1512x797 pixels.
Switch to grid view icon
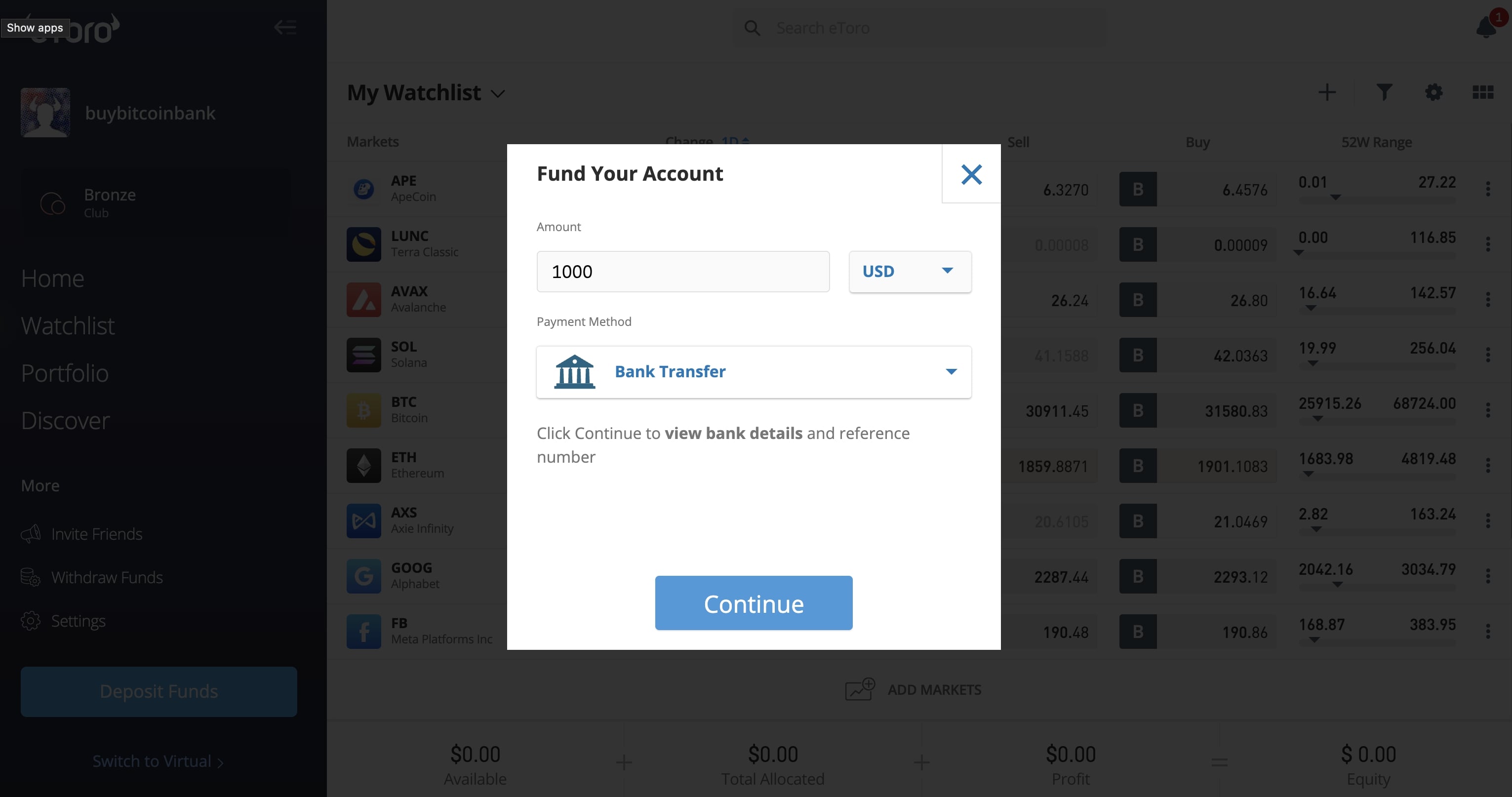click(1483, 92)
